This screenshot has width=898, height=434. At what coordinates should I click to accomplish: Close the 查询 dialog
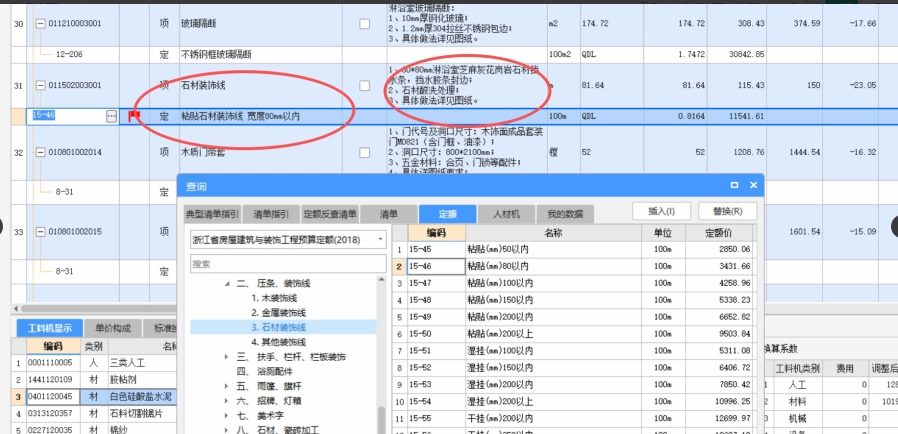point(753,186)
